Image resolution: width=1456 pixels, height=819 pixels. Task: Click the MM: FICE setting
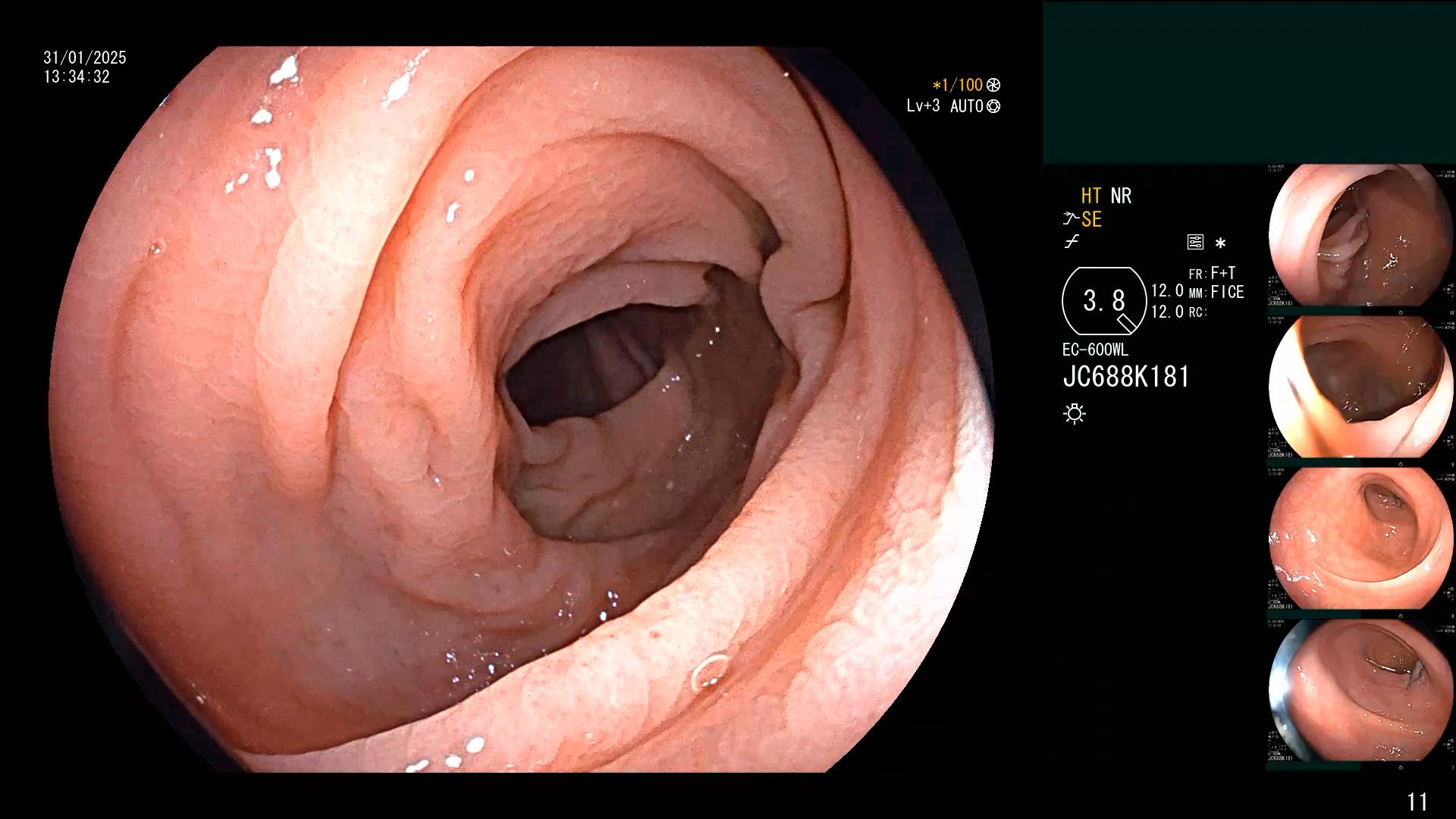(1216, 292)
